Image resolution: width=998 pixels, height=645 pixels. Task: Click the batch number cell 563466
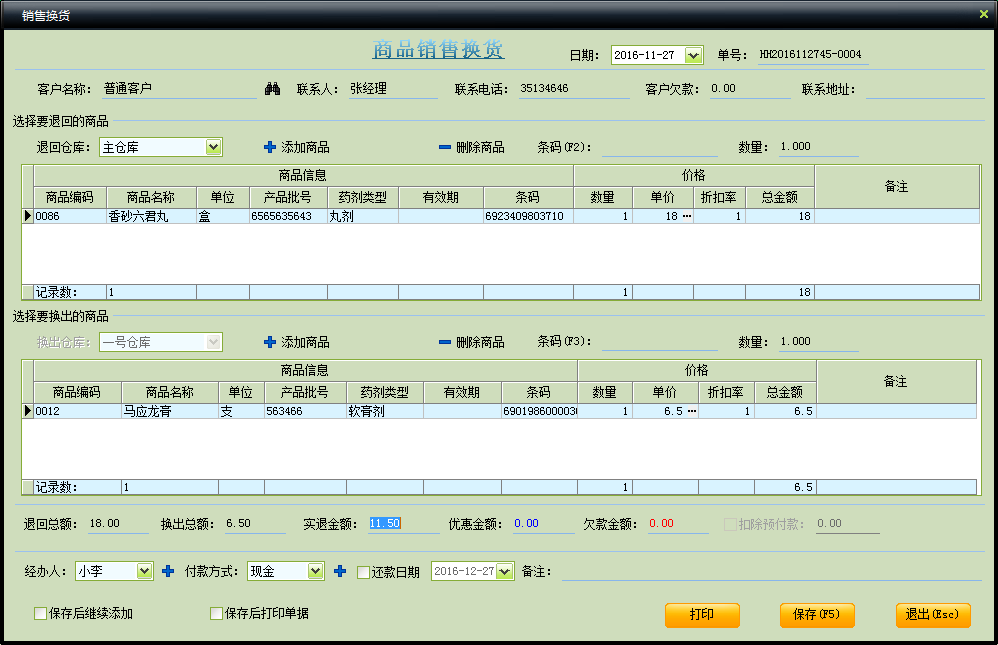click(x=306, y=411)
